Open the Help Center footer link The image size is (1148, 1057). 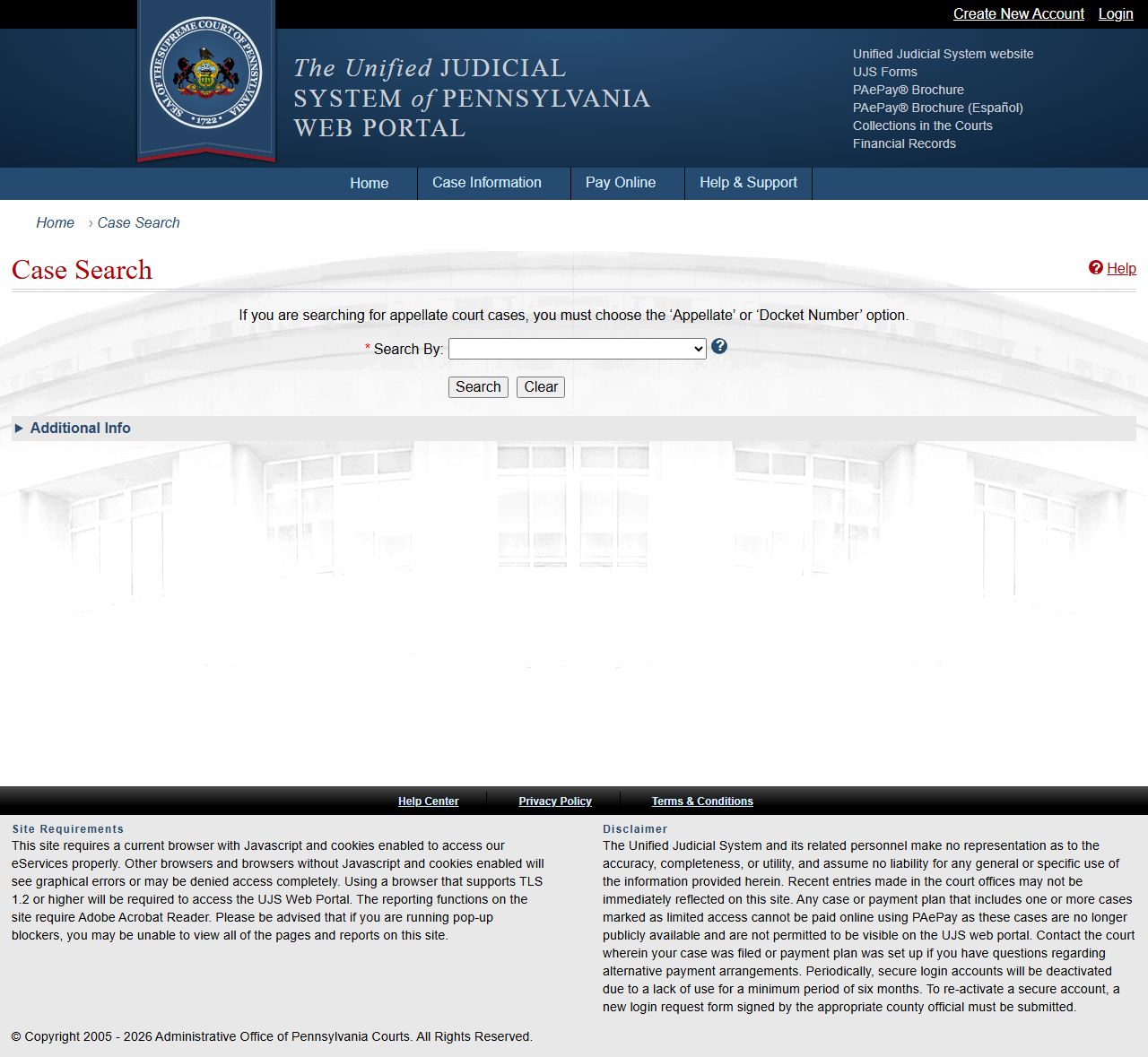[x=428, y=801]
